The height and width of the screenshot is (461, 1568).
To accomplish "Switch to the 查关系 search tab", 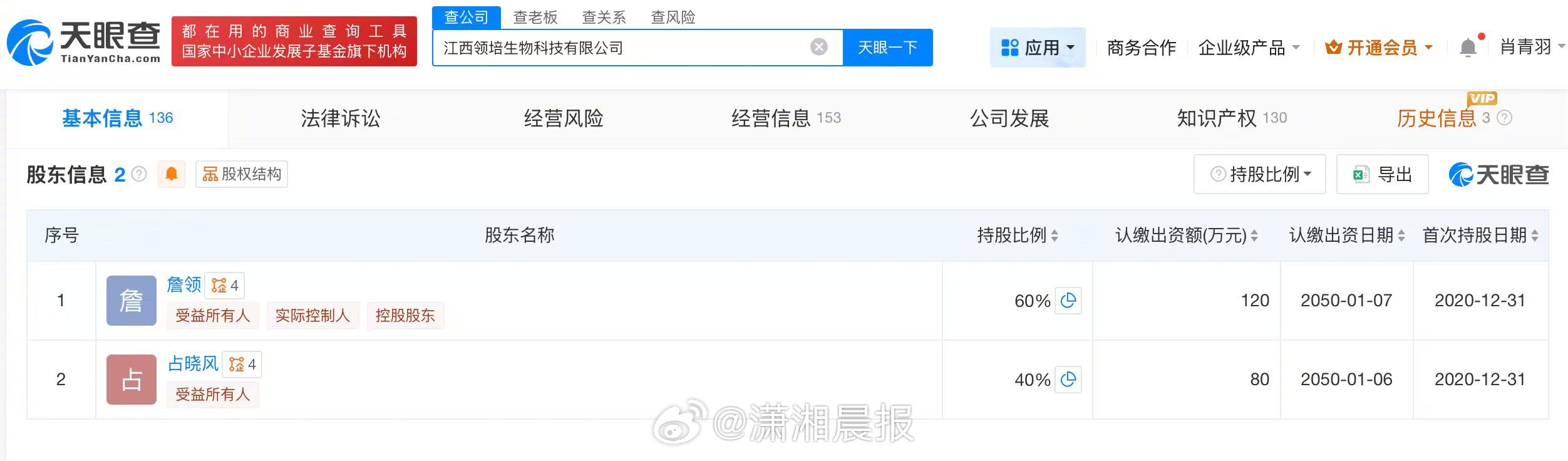I will (604, 18).
